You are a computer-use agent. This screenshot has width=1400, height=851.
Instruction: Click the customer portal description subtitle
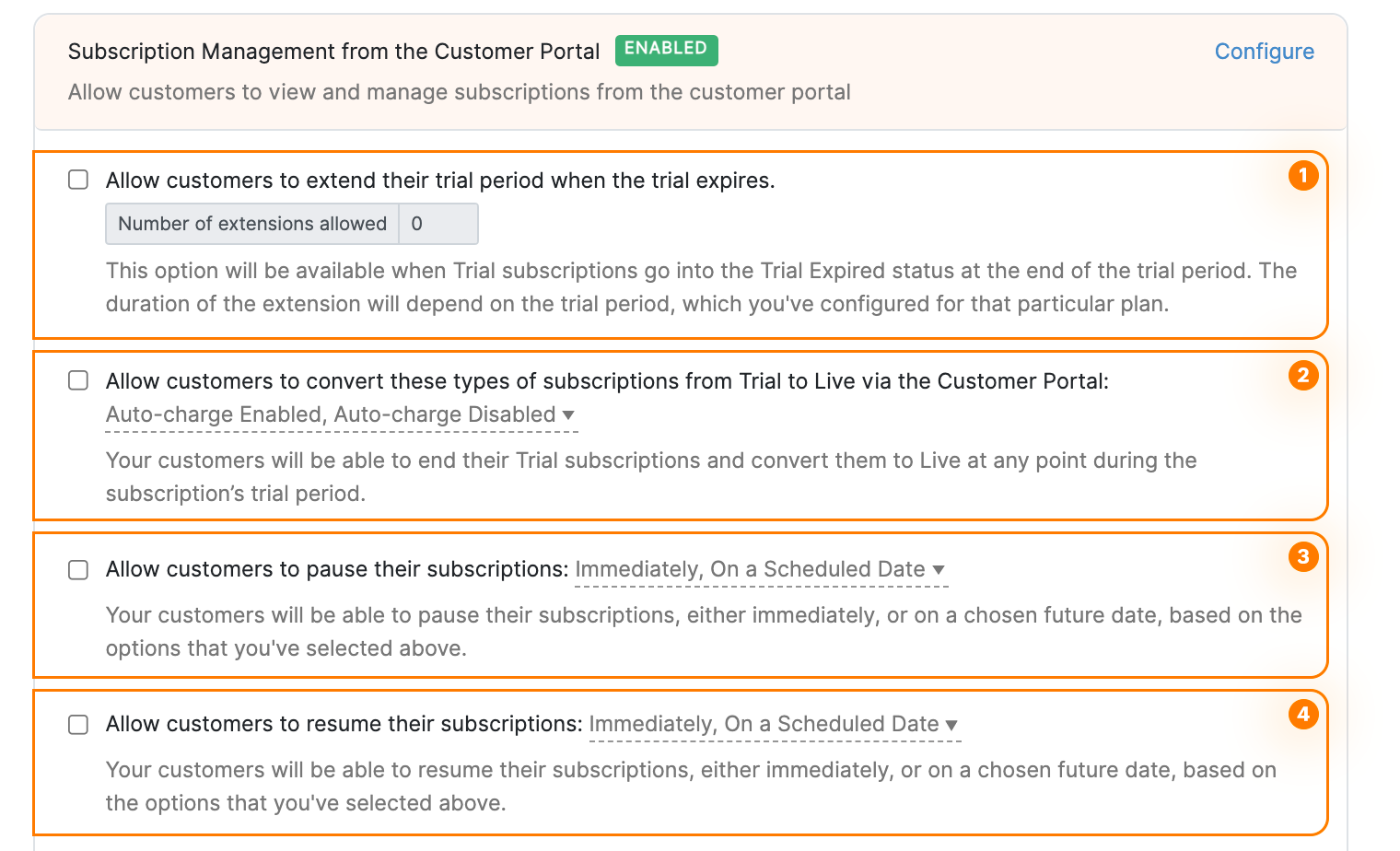click(459, 92)
